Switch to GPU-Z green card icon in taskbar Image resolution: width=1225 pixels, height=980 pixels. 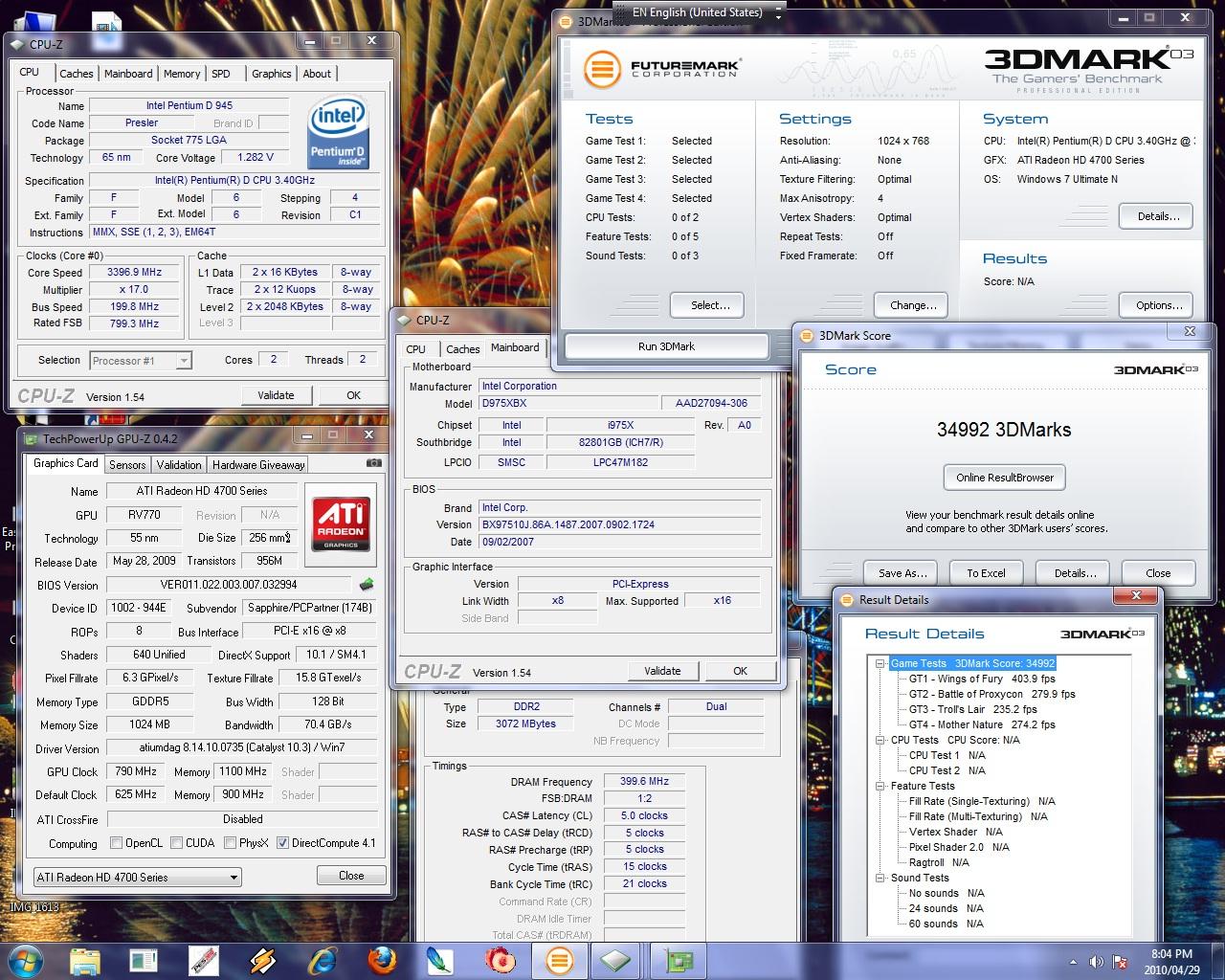[678, 960]
